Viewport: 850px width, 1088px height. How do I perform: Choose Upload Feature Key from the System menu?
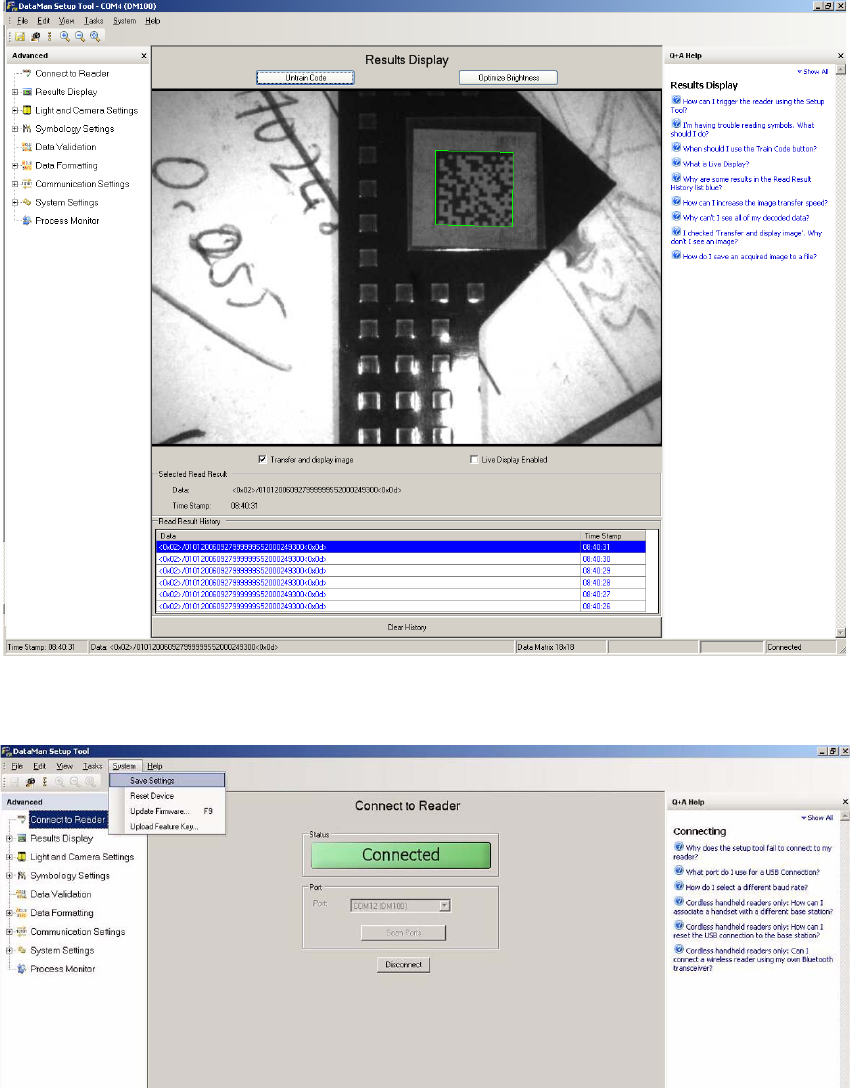click(x=167, y=826)
